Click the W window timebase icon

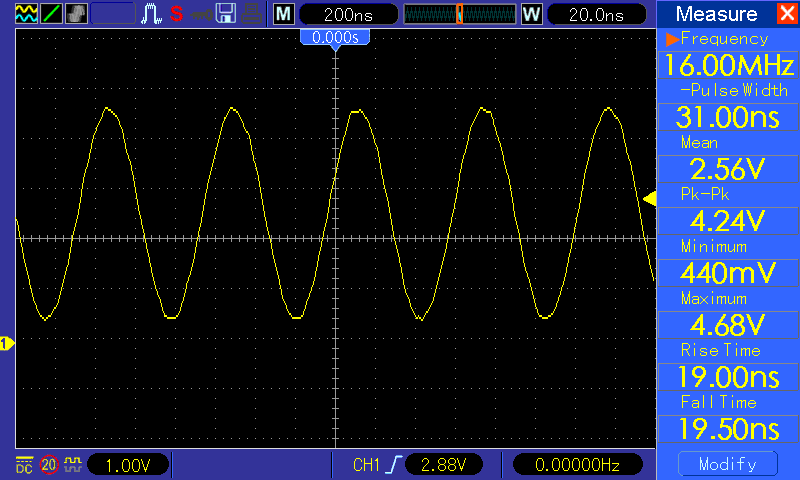(532, 14)
